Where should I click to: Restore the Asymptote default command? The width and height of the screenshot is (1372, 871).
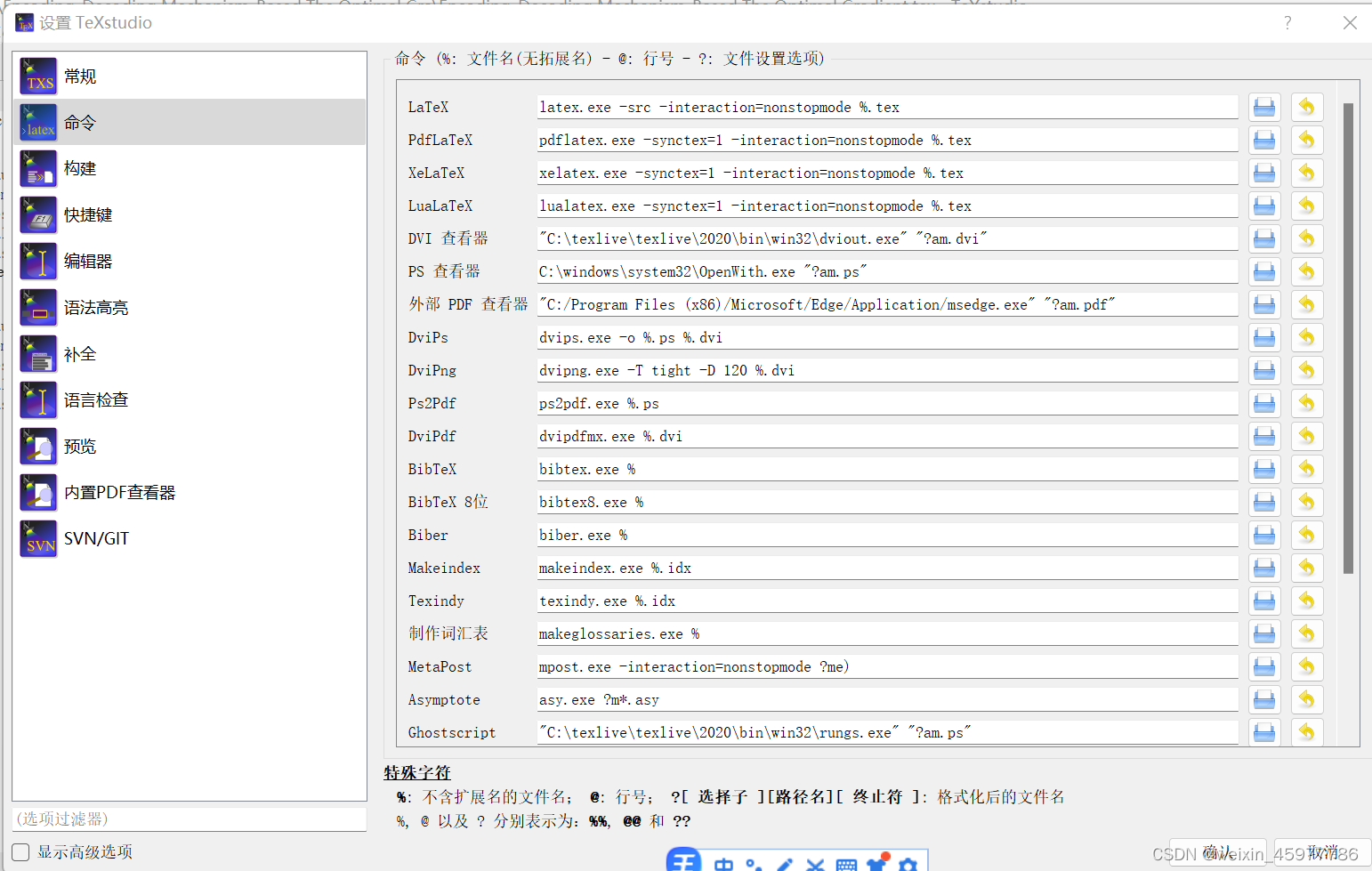coord(1307,699)
